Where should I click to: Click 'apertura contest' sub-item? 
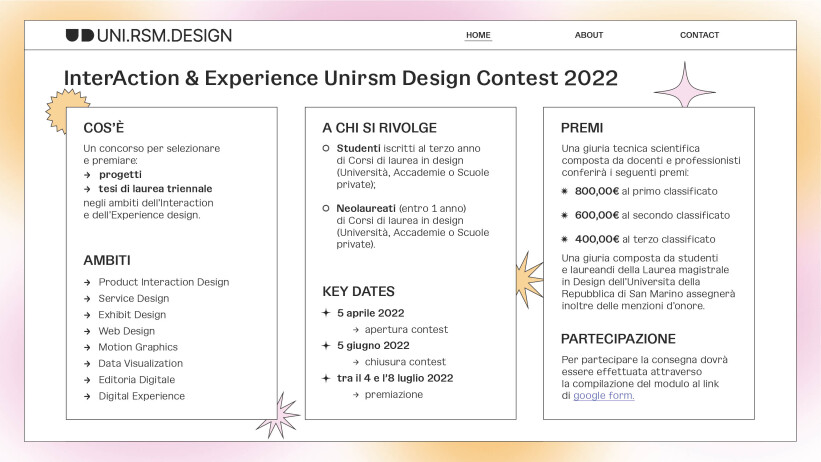pos(406,329)
